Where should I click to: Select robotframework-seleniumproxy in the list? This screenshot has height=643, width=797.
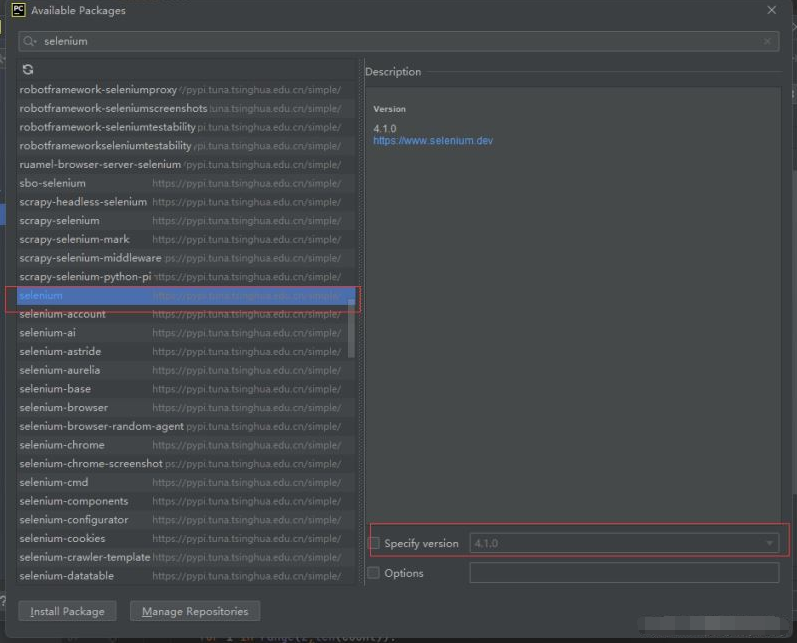tap(186, 90)
